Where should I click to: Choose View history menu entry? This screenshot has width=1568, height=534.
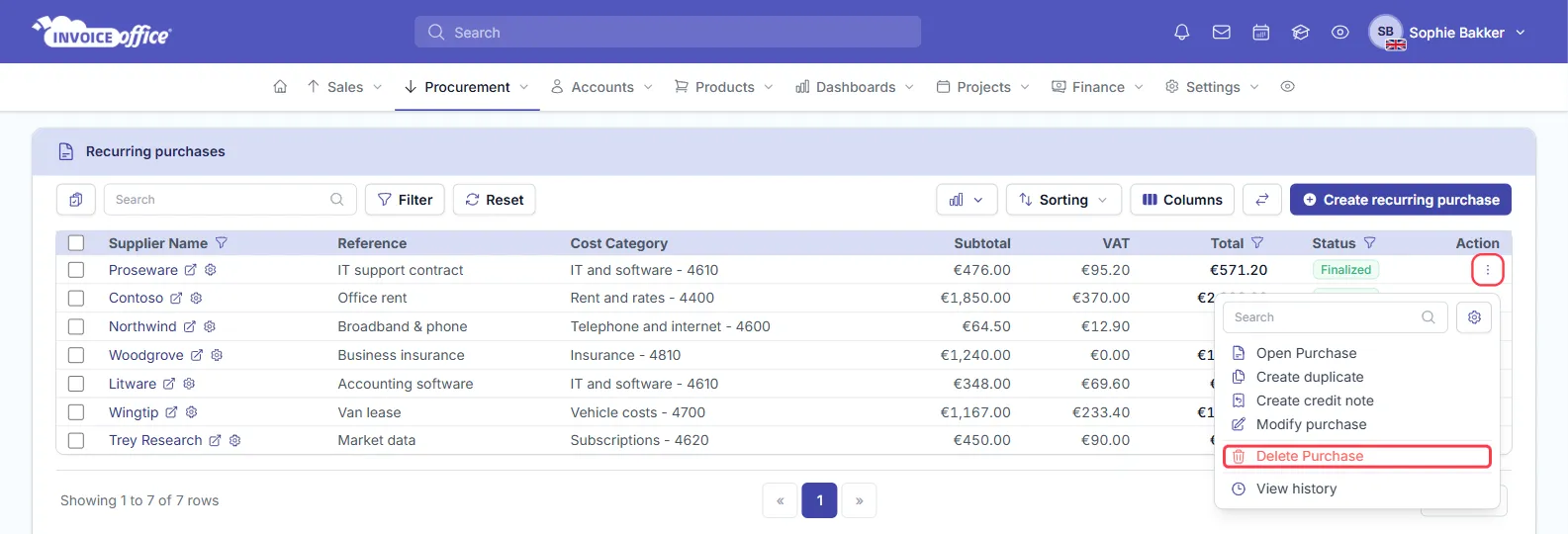[1296, 489]
